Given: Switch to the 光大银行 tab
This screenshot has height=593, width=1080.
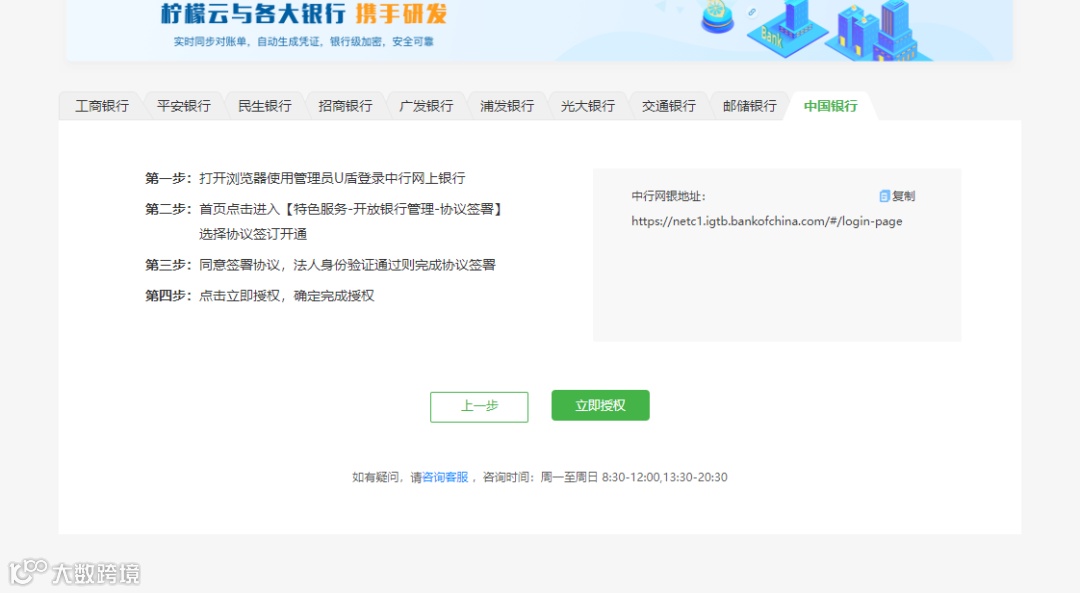Looking at the screenshot, I should click(588, 106).
